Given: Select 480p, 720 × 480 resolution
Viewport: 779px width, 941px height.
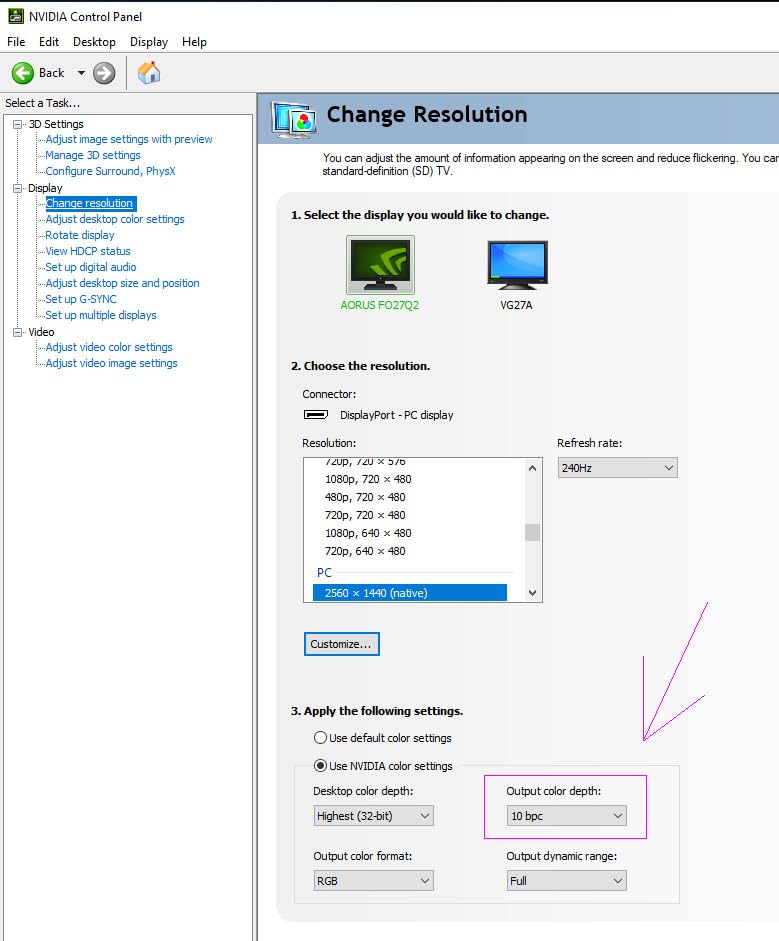Looking at the screenshot, I should click(365, 497).
